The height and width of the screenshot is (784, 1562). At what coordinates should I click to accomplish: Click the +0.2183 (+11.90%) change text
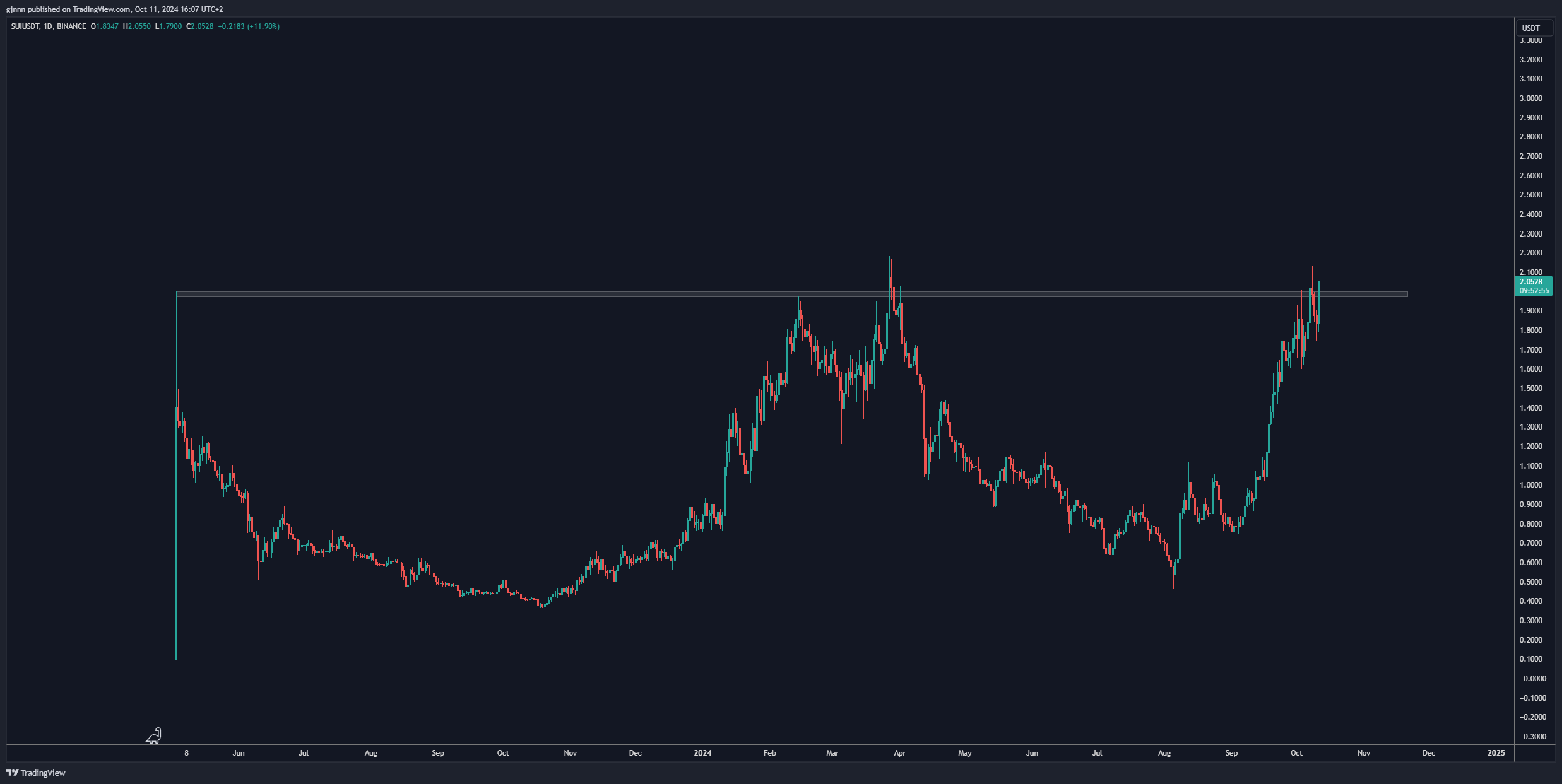(249, 26)
